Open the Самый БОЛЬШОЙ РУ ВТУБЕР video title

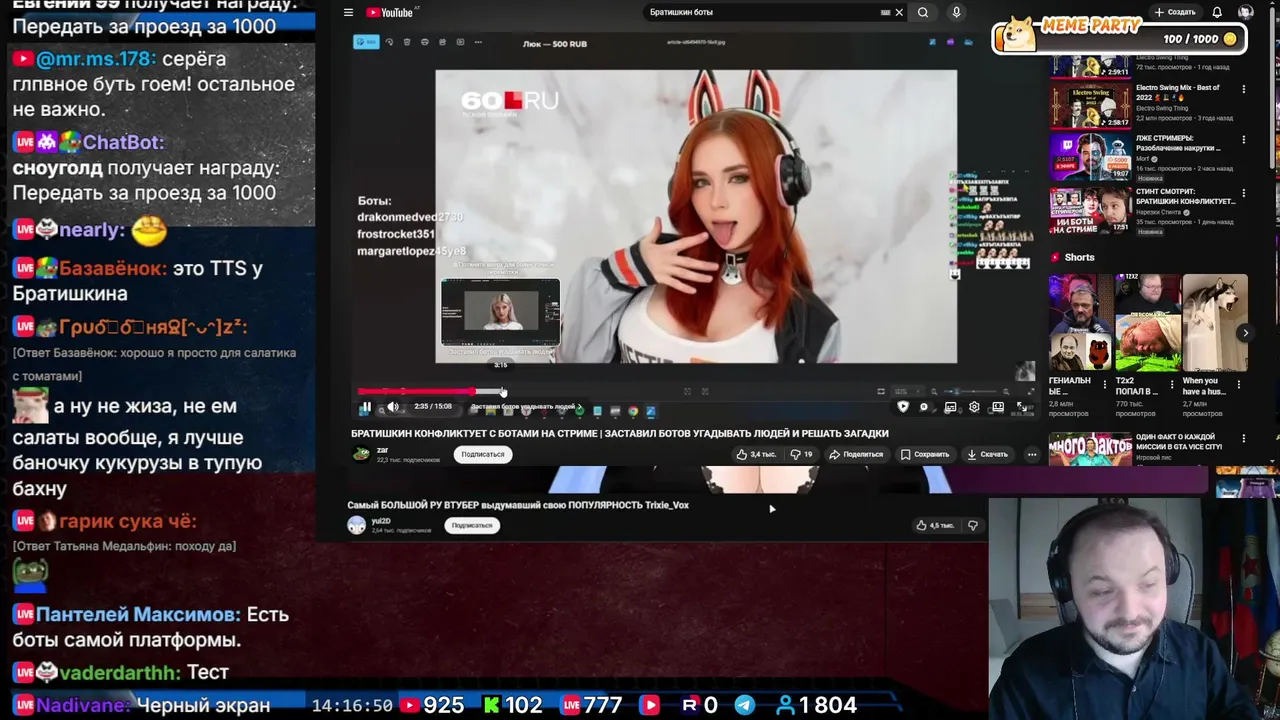tap(518, 505)
